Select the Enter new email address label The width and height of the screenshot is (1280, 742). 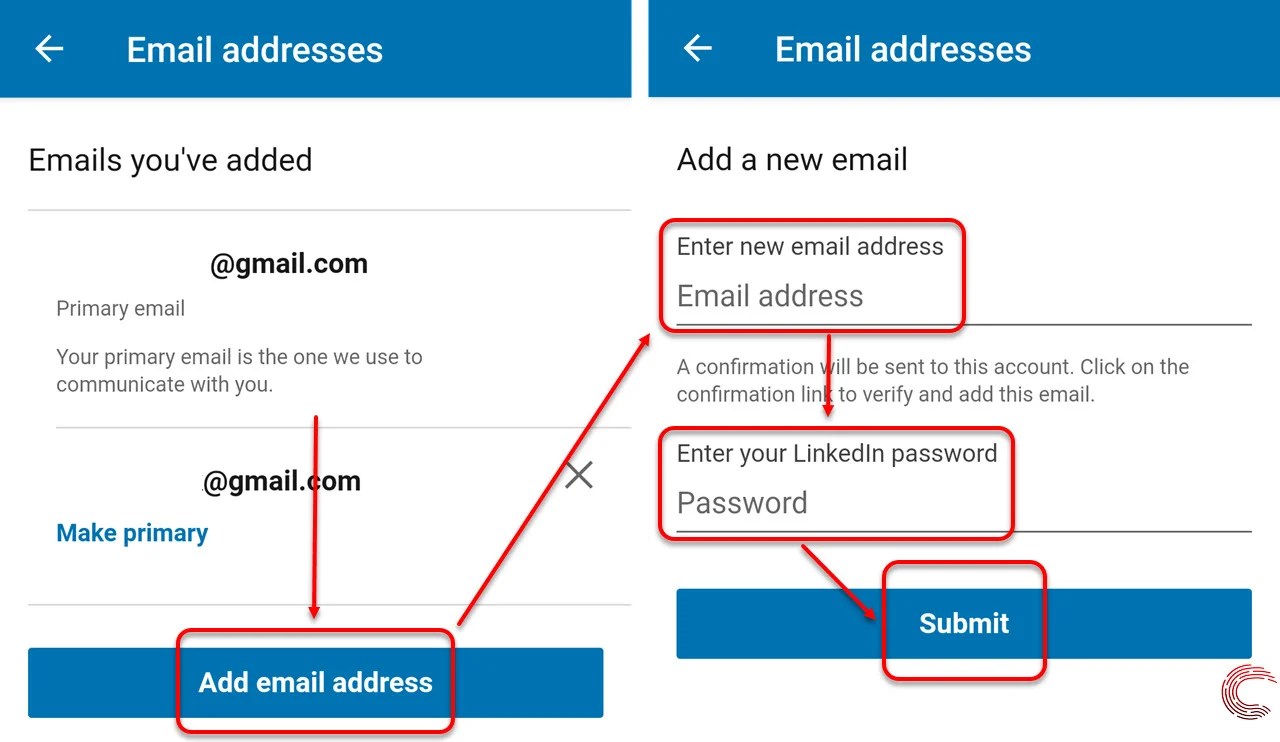click(810, 246)
